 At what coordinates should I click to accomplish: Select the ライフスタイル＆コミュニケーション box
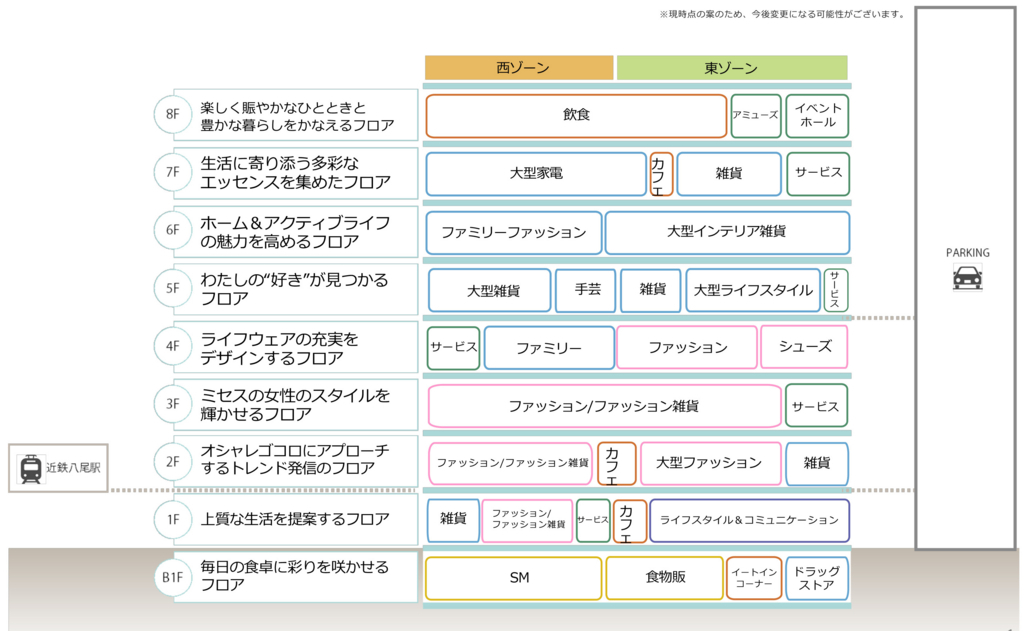pos(750,521)
